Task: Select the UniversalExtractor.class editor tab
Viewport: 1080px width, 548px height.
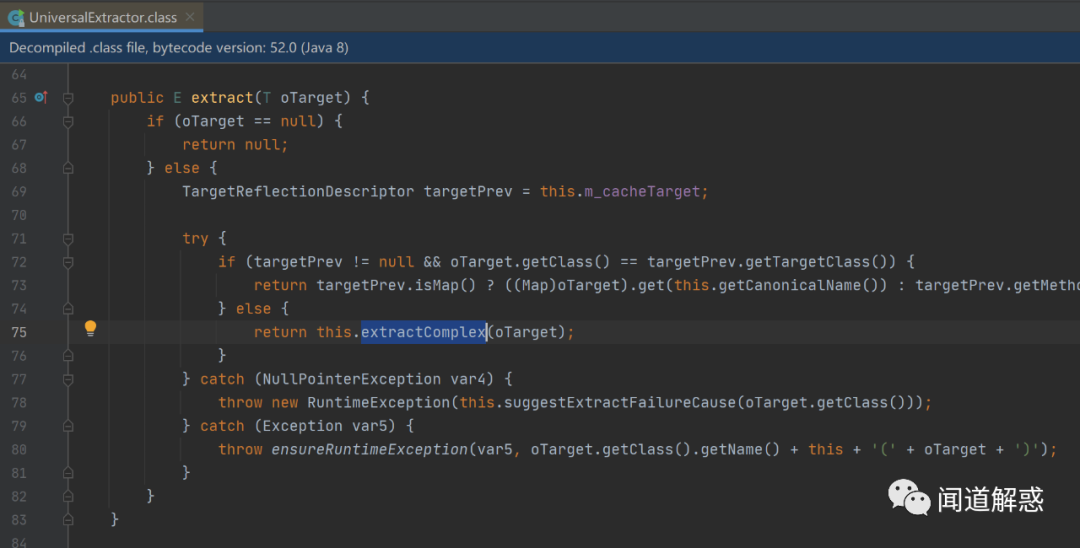Action: pos(102,17)
